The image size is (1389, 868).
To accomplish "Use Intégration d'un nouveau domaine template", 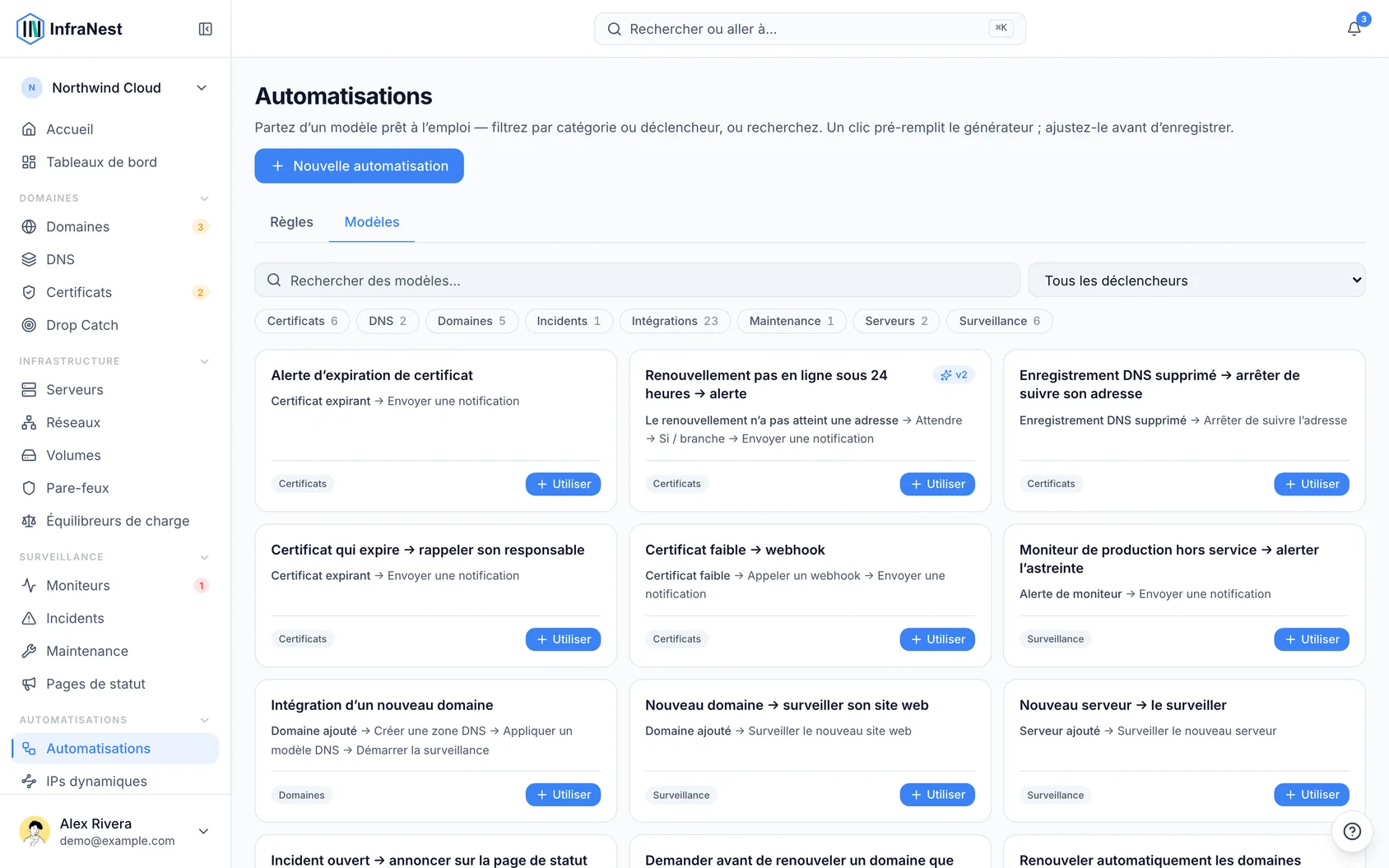I will pos(563,795).
